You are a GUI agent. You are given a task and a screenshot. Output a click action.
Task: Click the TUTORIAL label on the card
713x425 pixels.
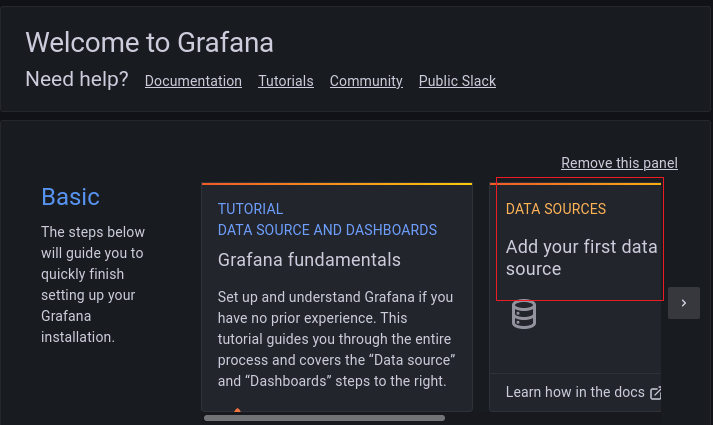coord(250,209)
